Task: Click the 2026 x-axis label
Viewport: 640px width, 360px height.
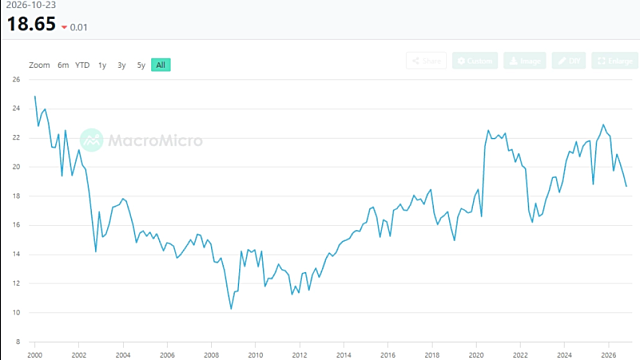Action: point(608,355)
